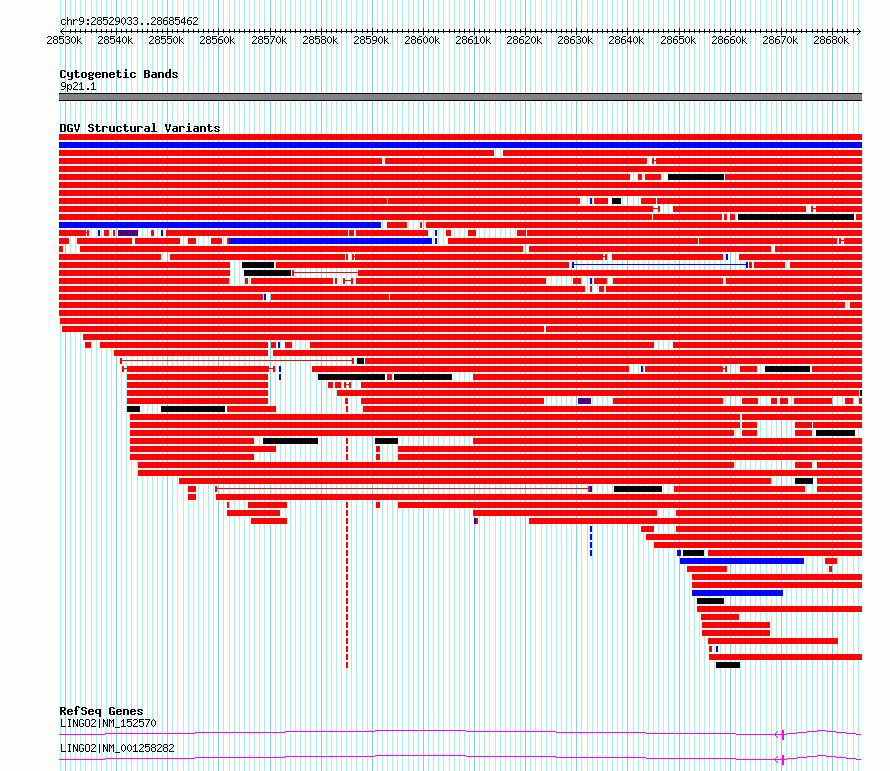Select the gray 9p21.1 cytogenetic band bar
Image resolution: width=890 pixels, height=771 pixels.
tap(460, 97)
